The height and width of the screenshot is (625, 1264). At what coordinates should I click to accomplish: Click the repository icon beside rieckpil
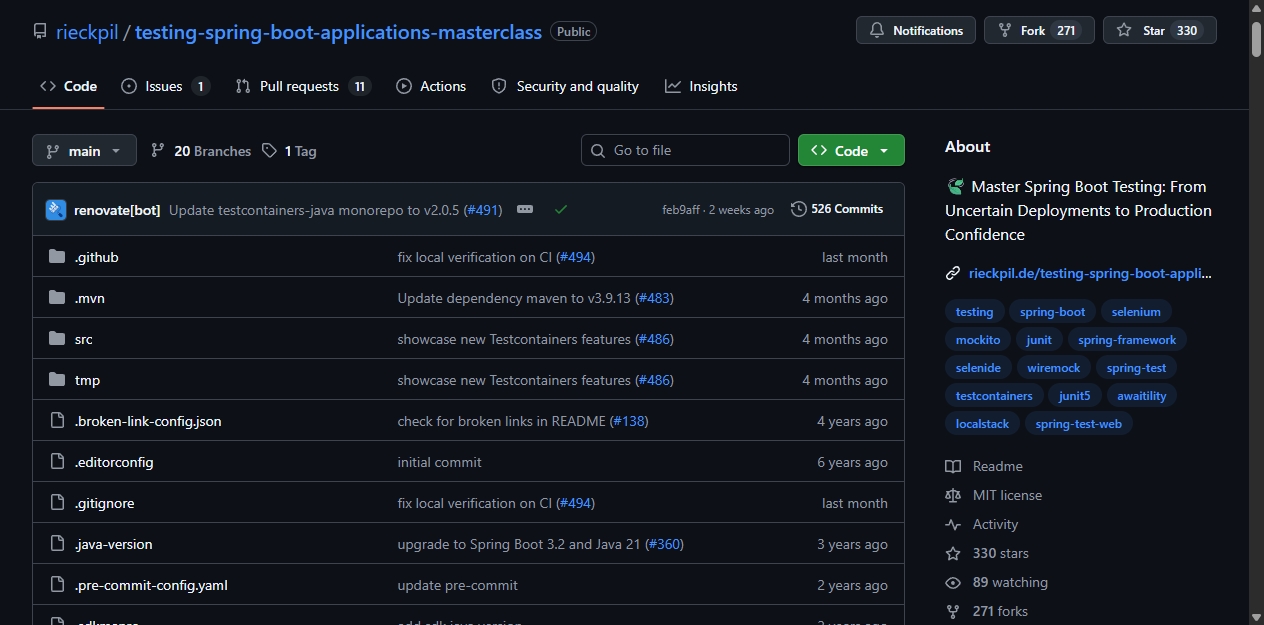click(39, 31)
